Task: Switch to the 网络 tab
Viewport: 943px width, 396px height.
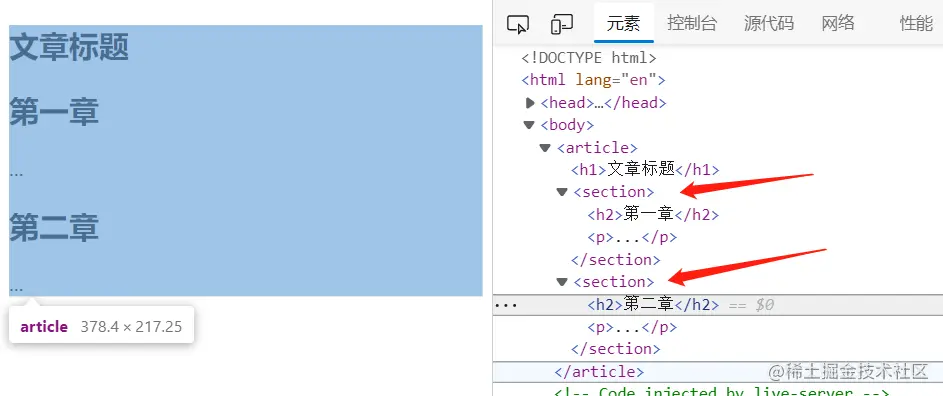Action: coord(838,23)
